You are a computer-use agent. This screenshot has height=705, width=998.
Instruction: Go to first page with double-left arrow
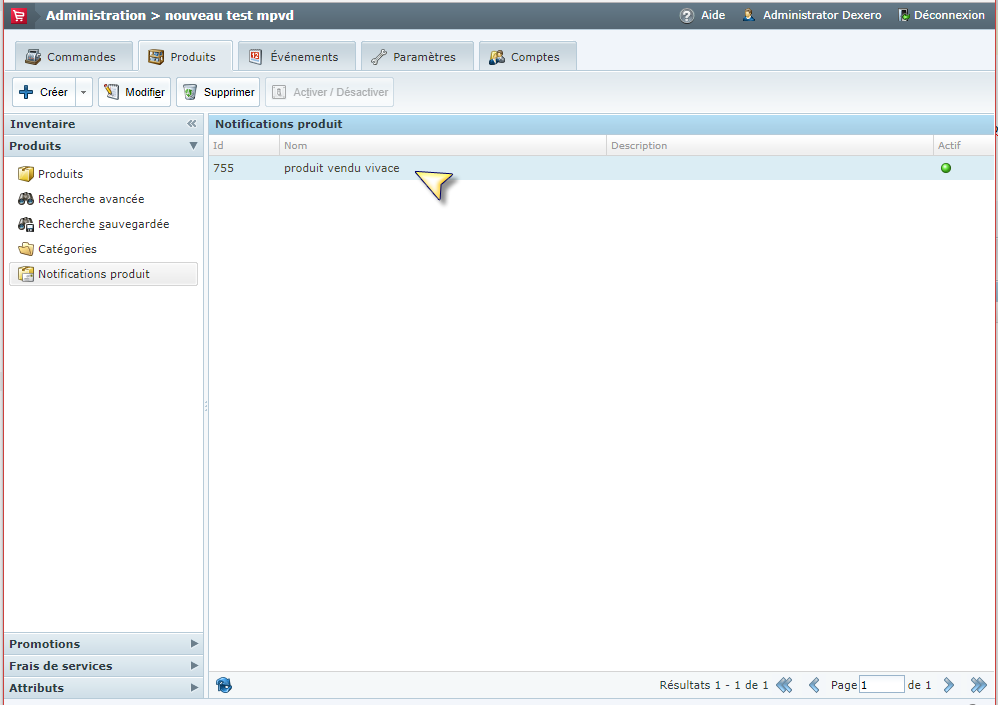tap(784, 685)
